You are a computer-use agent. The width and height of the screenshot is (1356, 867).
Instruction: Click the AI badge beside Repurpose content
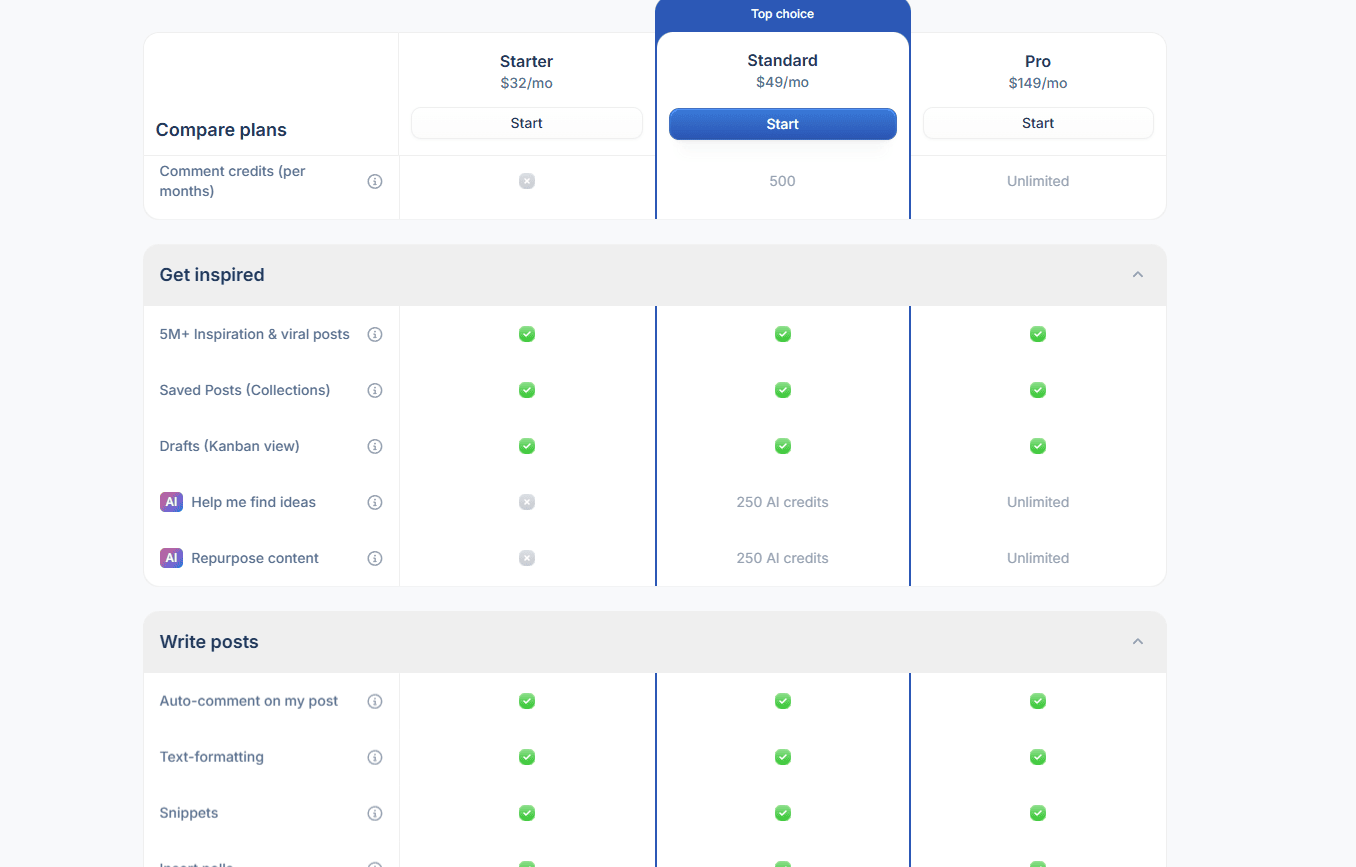(171, 558)
